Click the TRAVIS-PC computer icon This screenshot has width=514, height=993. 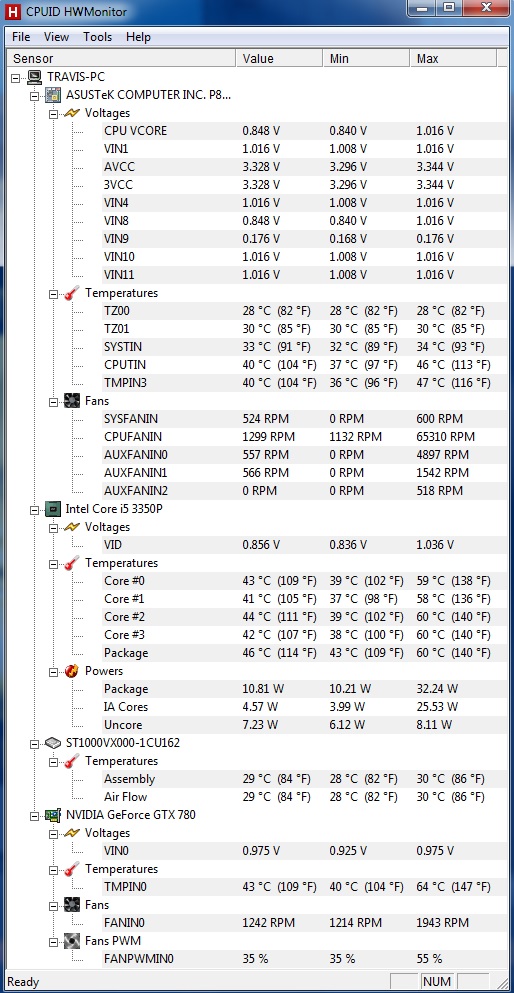(34, 77)
